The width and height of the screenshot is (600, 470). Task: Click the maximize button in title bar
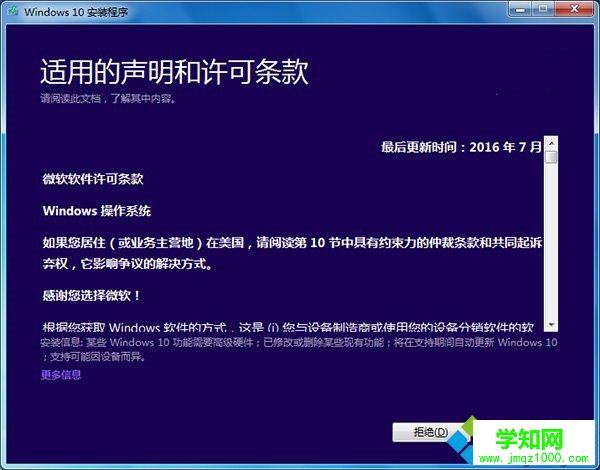[542, 9]
